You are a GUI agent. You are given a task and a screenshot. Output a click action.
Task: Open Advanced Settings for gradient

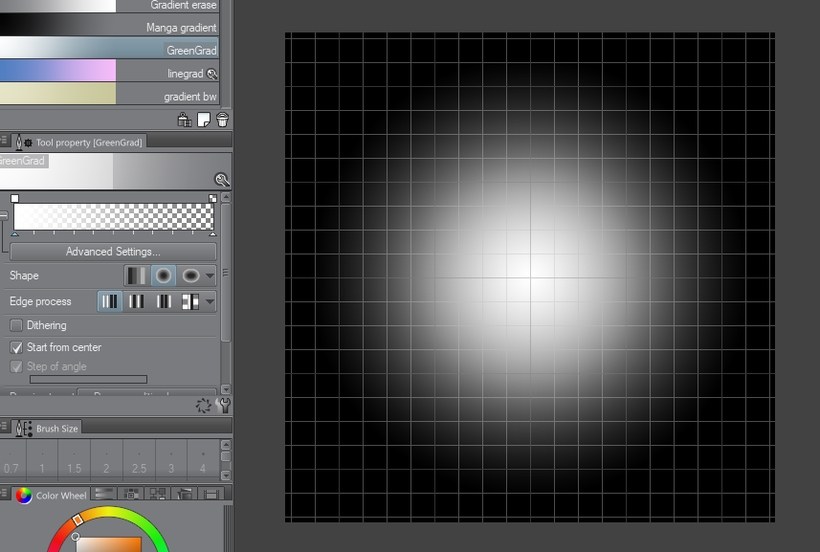click(113, 251)
